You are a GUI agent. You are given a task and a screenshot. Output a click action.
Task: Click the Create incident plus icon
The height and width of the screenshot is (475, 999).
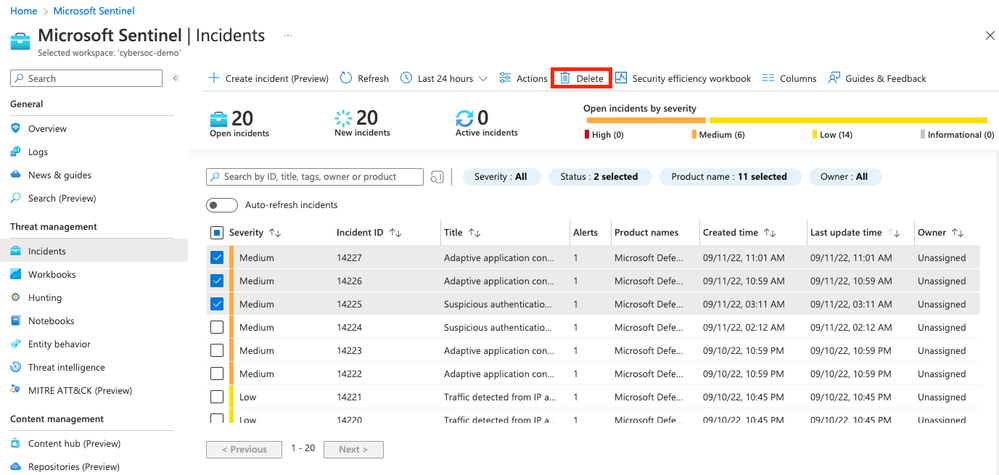click(214, 78)
